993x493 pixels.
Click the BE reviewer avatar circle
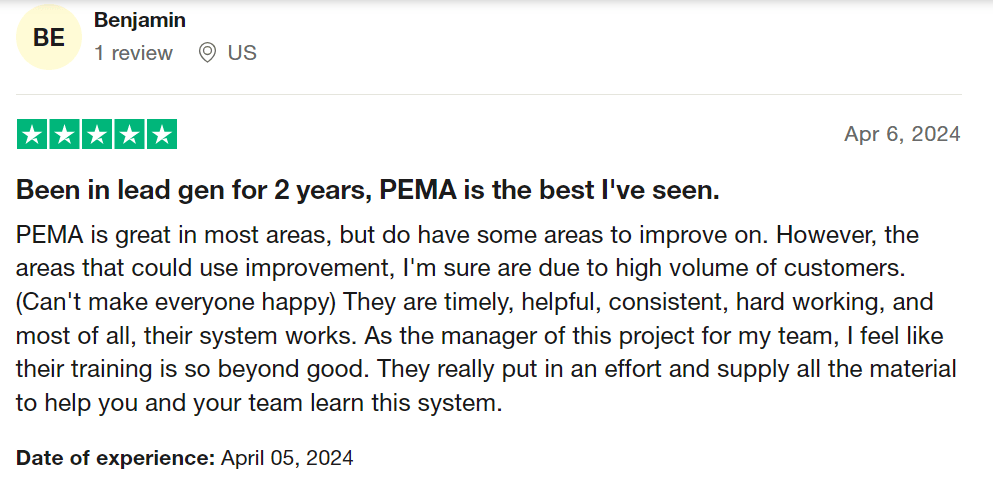(49, 37)
